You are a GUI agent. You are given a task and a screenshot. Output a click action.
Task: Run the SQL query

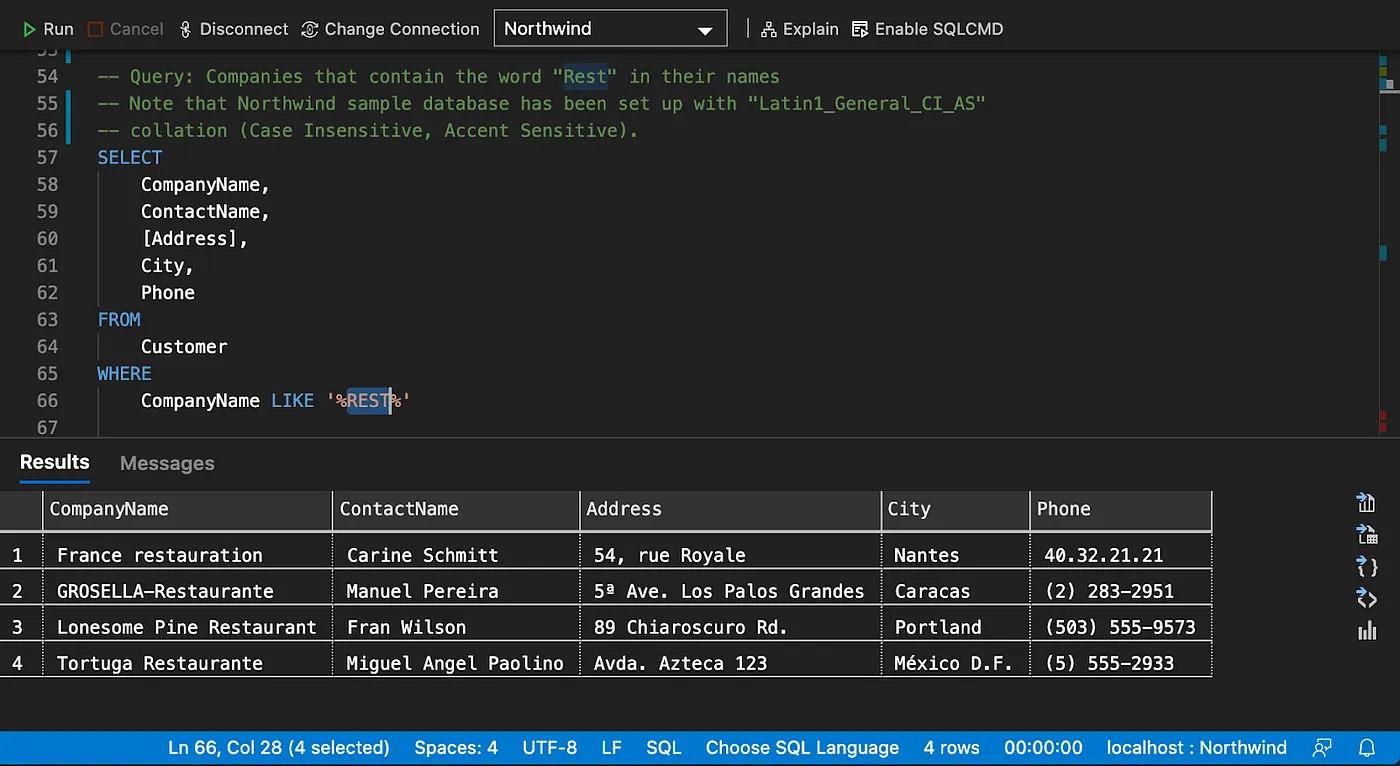(48, 29)
